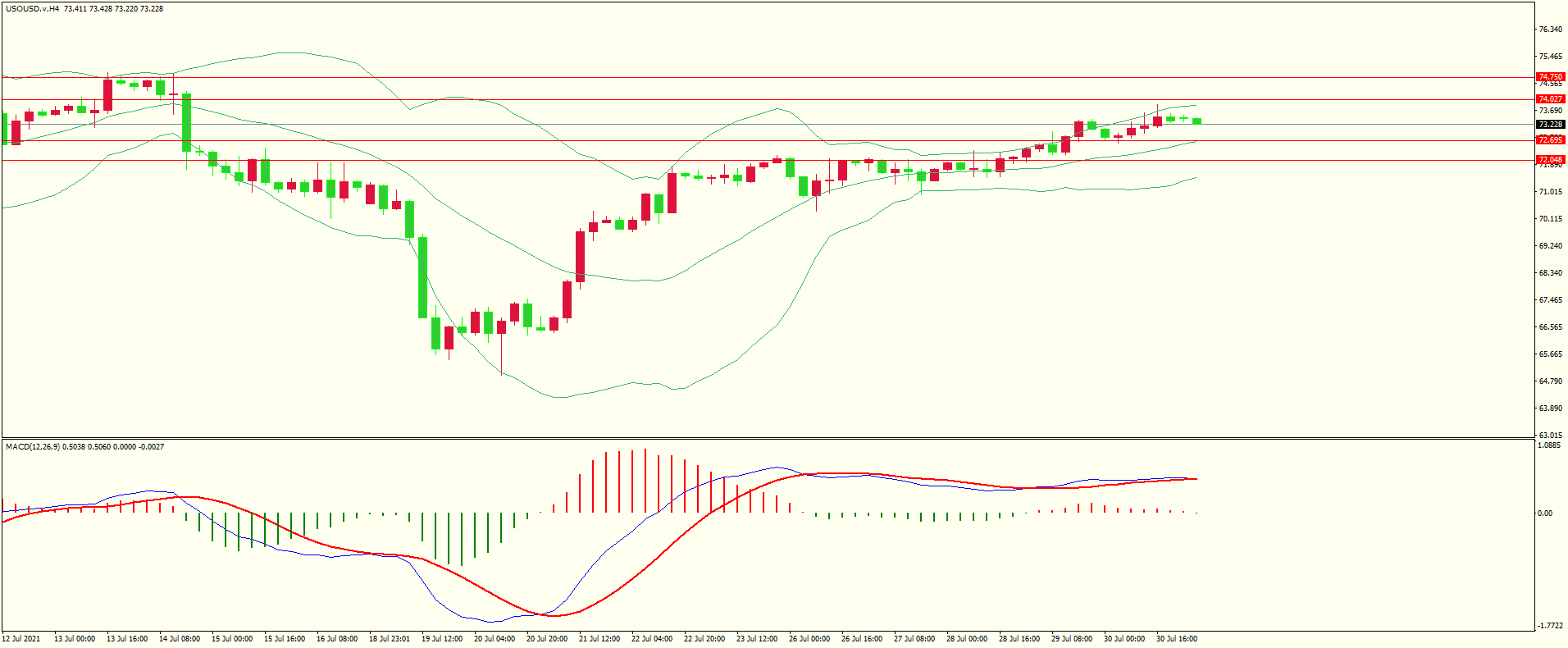This screenshot has height=648, width=1568.
Task: Click the 12 Jul 2021 date label
Action: coord(21,639)
